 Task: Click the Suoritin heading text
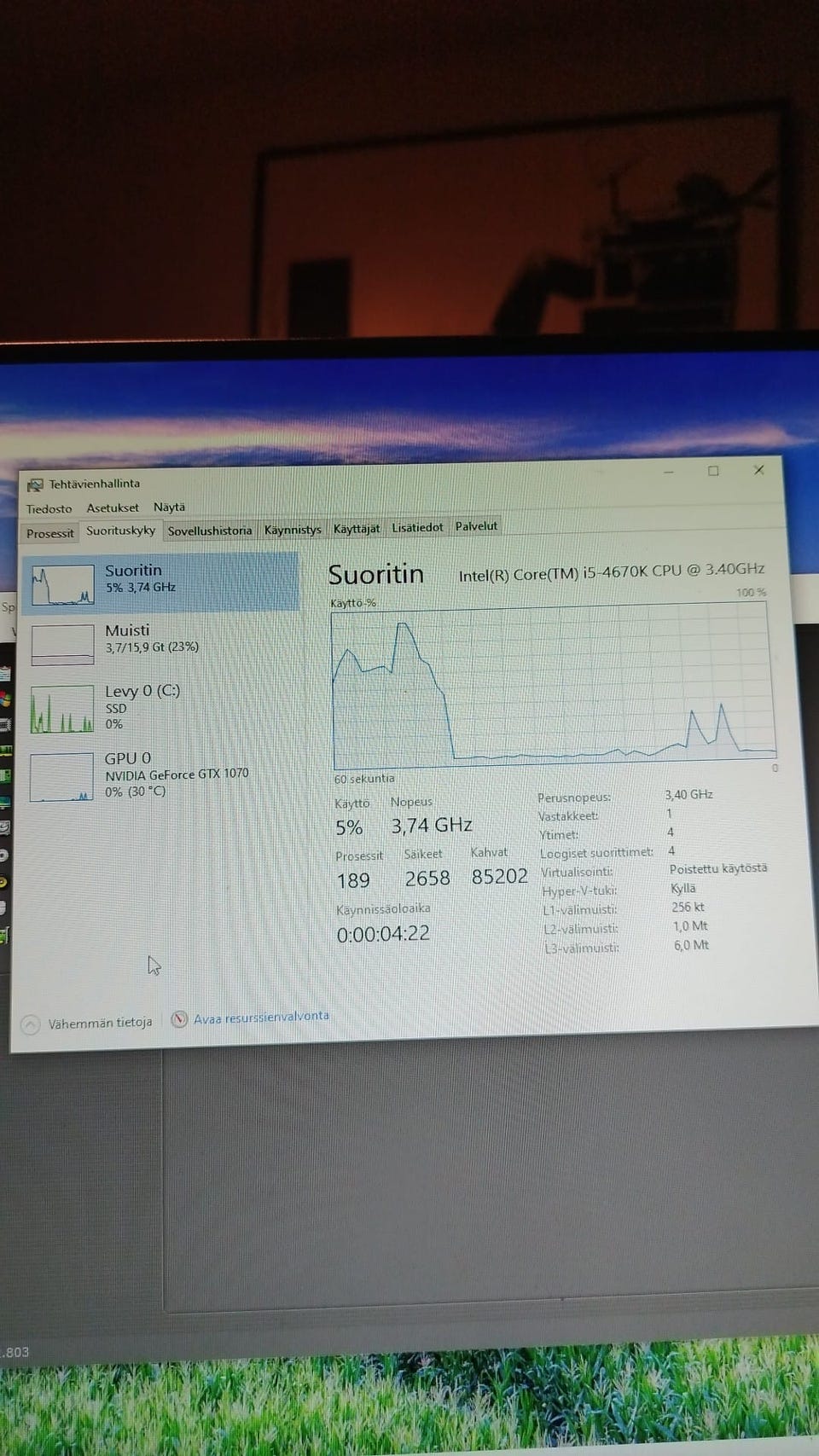(376, 575)
